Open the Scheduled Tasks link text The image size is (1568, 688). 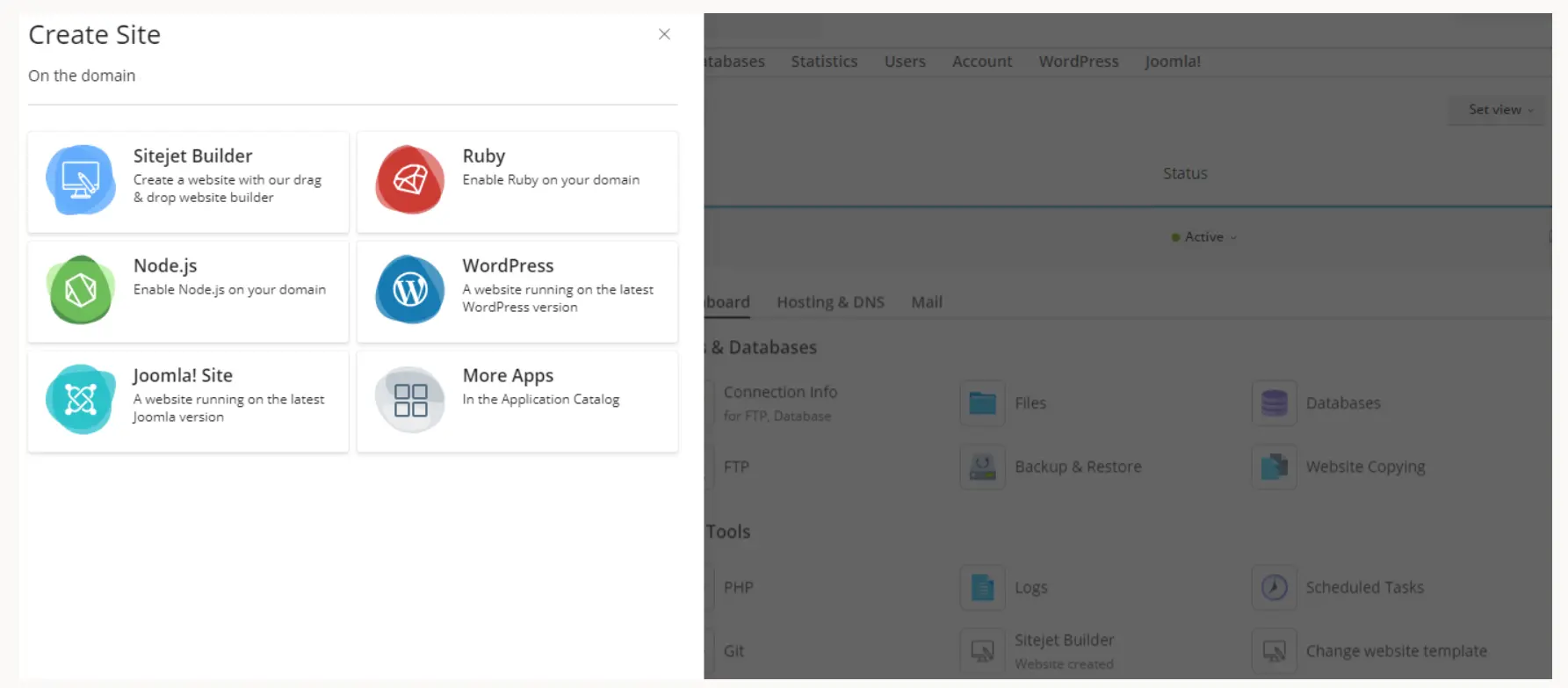1364,588
